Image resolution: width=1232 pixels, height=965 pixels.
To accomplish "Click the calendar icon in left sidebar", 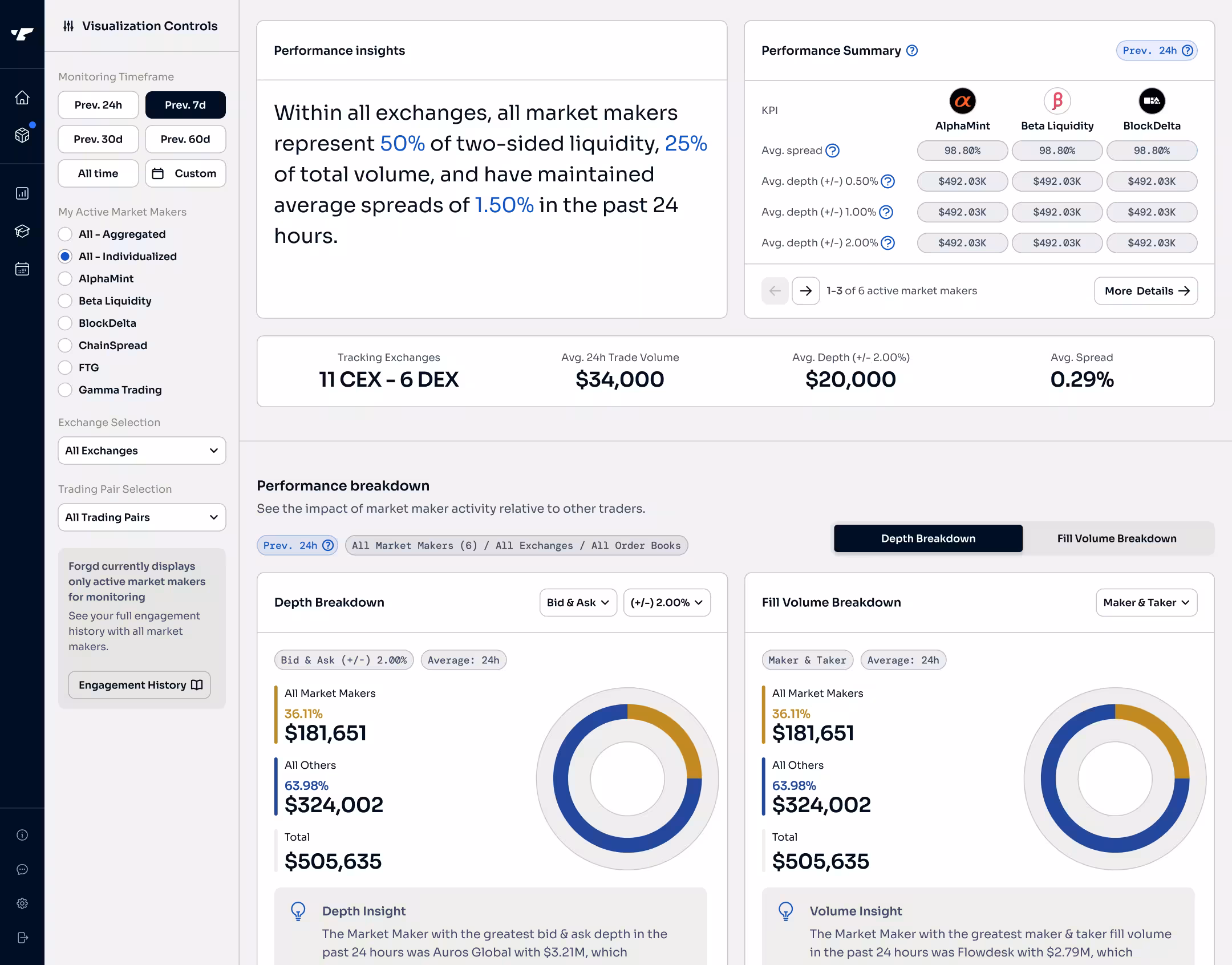I will 22,269.
